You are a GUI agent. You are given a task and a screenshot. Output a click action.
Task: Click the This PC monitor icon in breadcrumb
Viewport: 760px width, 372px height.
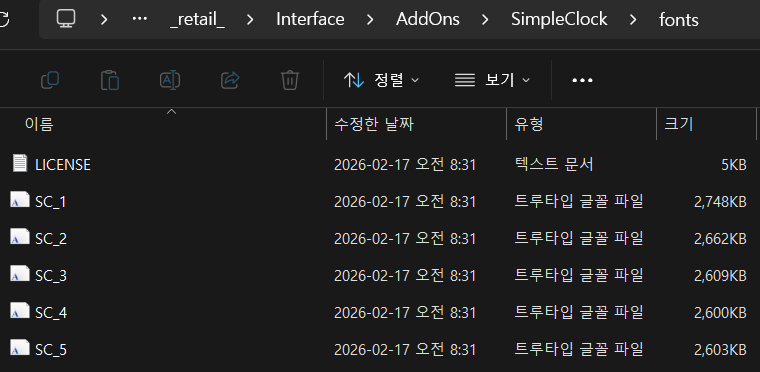[x=65, y=19]
